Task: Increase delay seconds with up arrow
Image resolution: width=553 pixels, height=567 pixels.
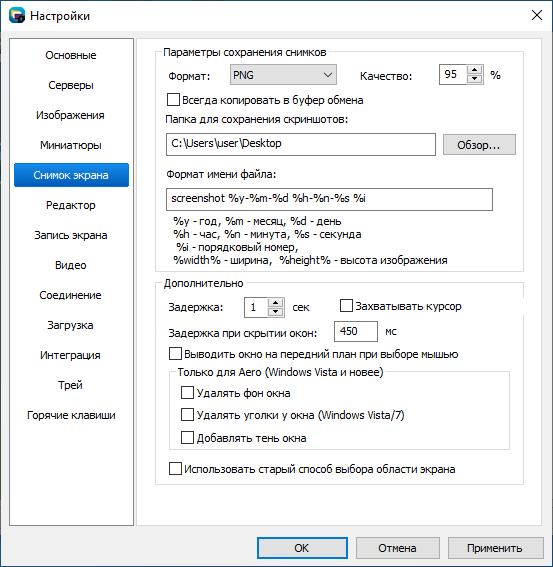Action: (x=276, y=303)
